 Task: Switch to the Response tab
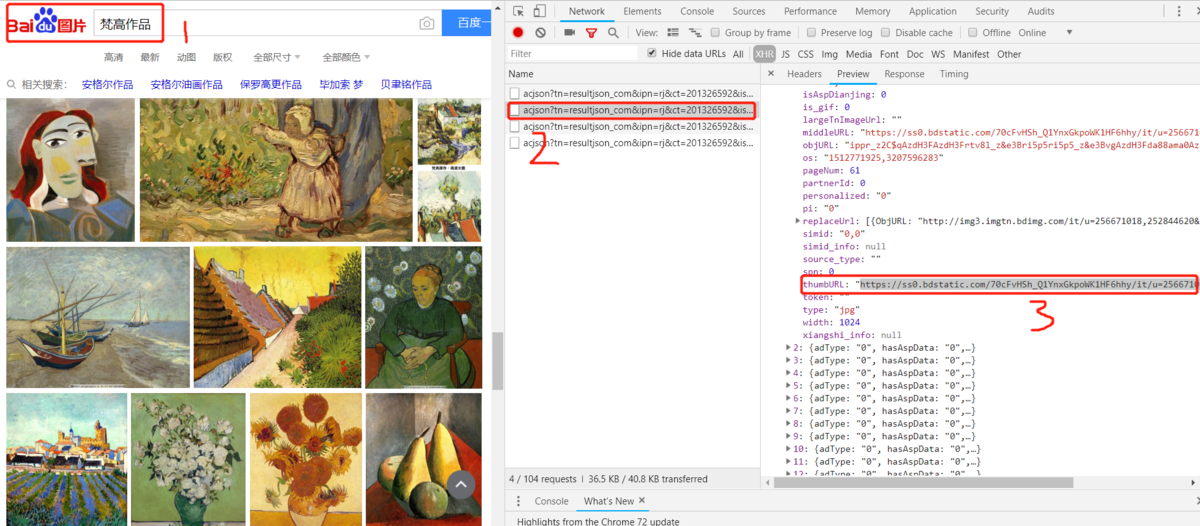point(904,74)
